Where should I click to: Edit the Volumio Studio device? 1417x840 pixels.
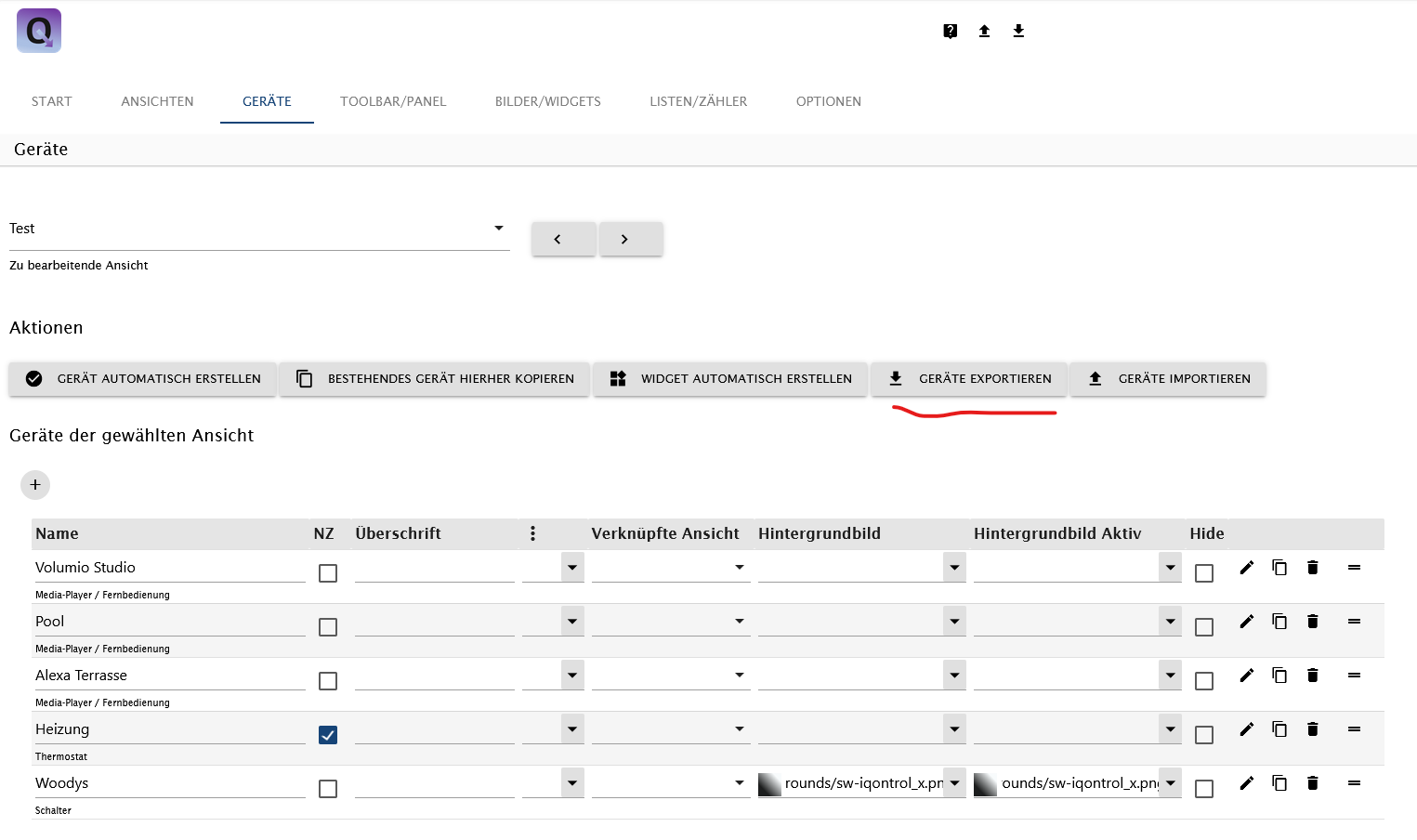click(x=1247, y=568)
